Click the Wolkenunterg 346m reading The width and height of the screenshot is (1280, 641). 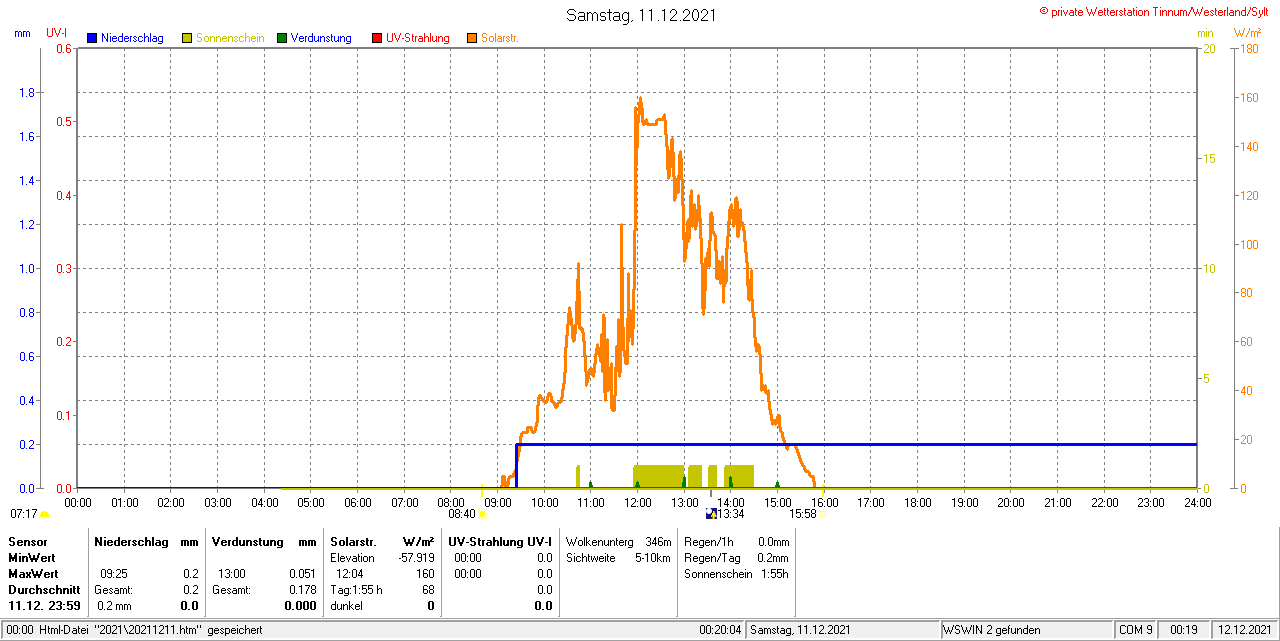click(618, 541)
